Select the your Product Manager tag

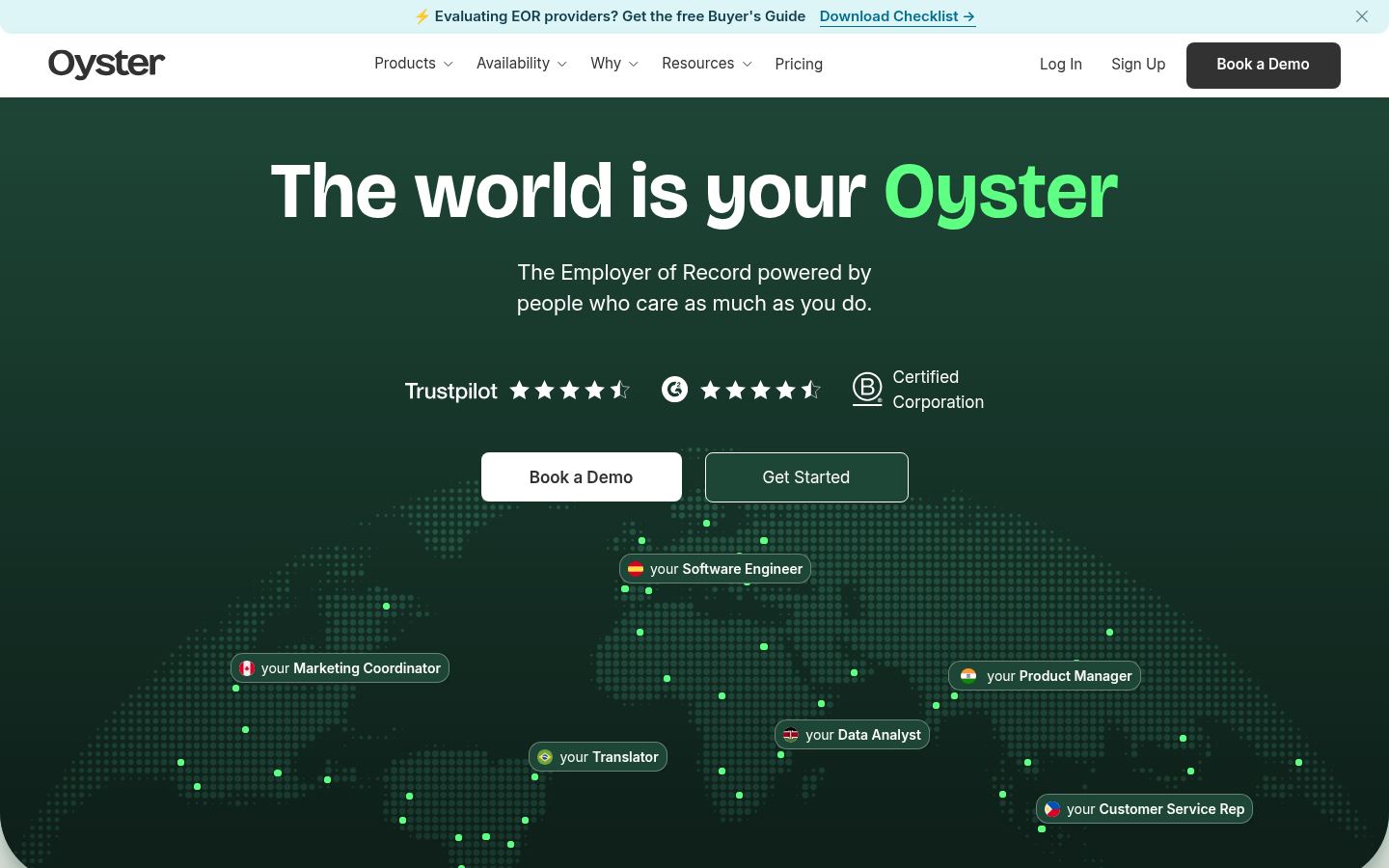(1045, 676)
